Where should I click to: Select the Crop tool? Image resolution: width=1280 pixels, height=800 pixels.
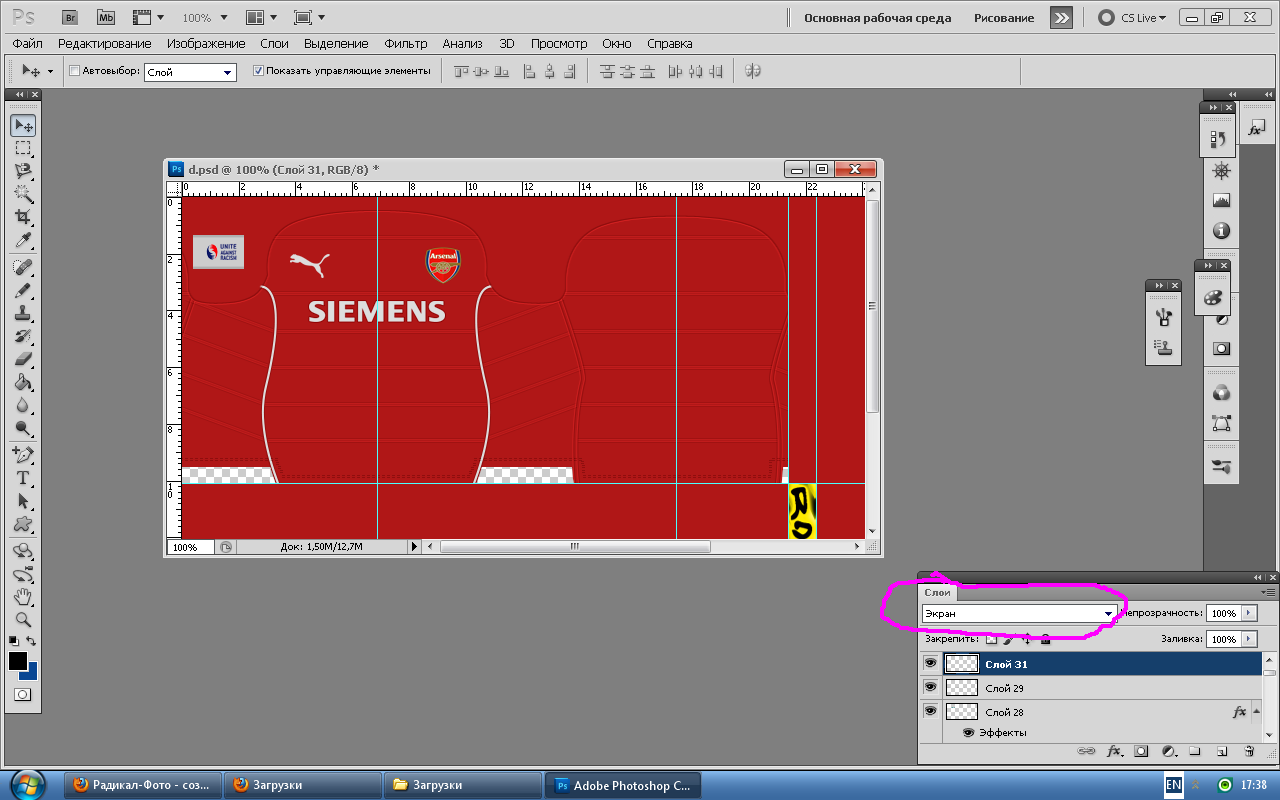pos(22,217)
